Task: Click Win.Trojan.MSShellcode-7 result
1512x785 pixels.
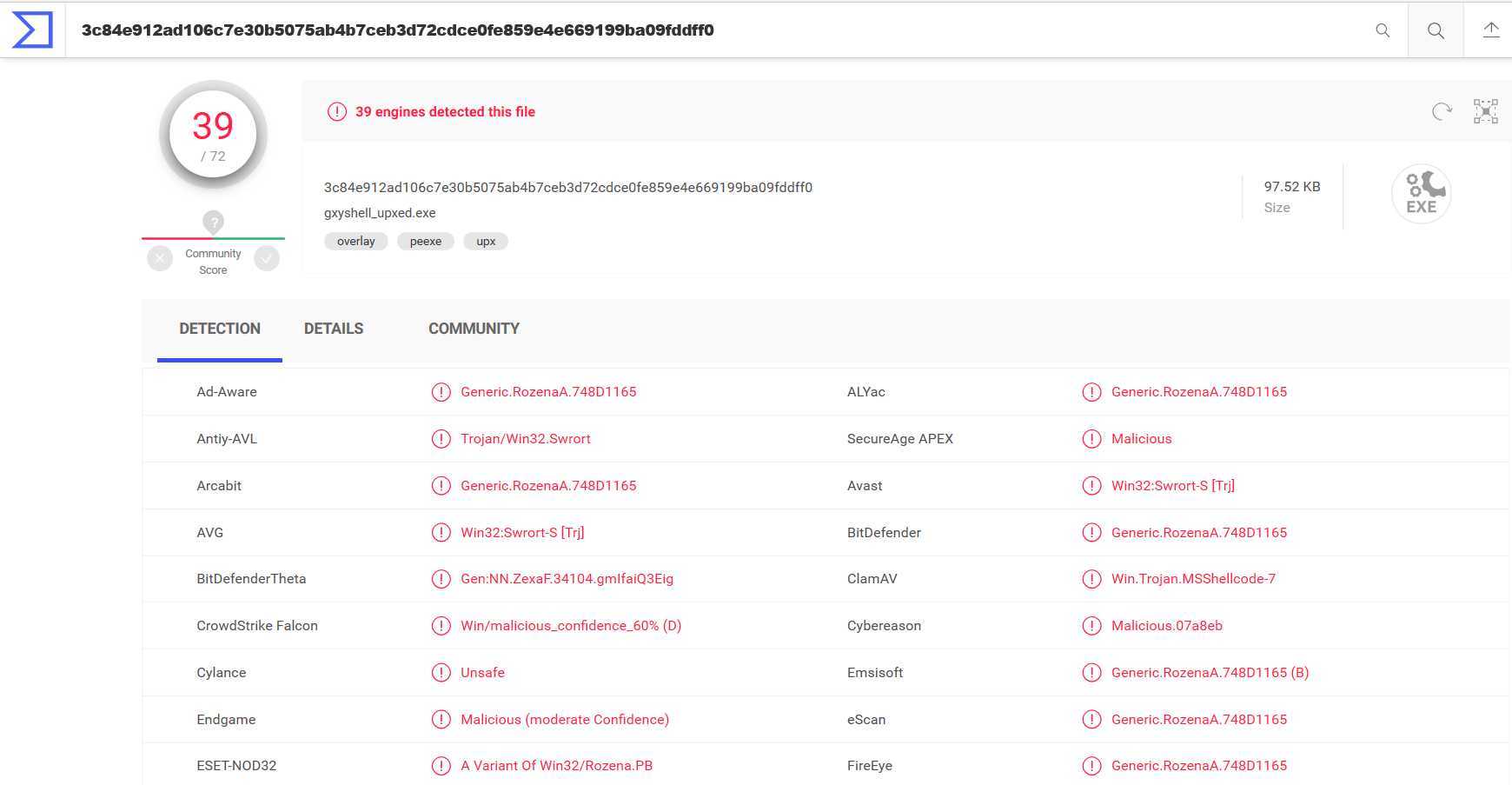Action: tap(1193, 579)
